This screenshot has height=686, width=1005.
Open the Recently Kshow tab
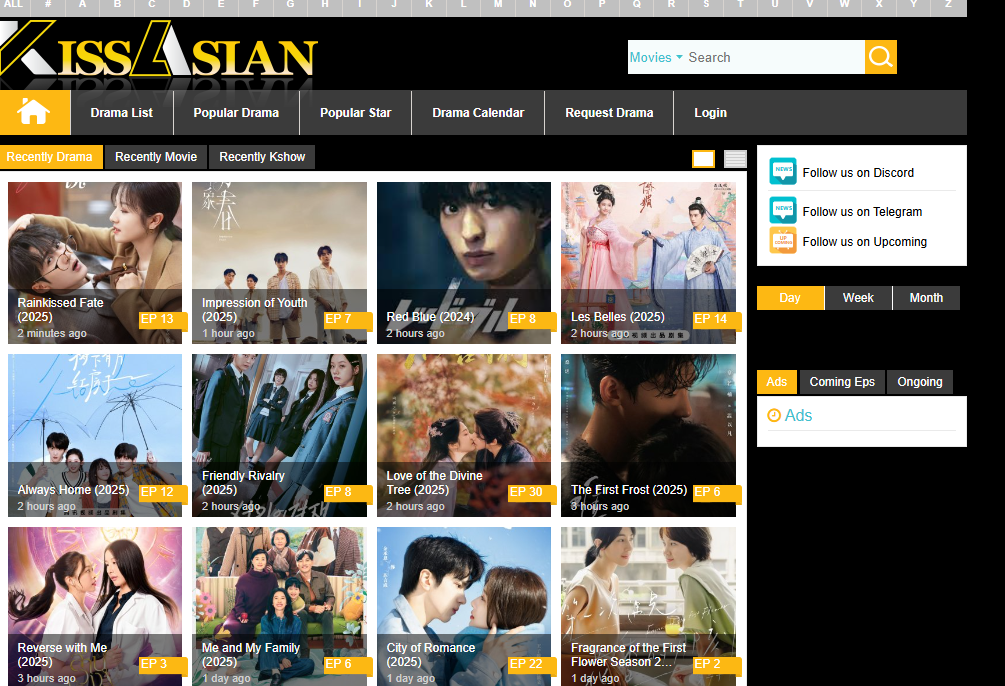(262, 157)
